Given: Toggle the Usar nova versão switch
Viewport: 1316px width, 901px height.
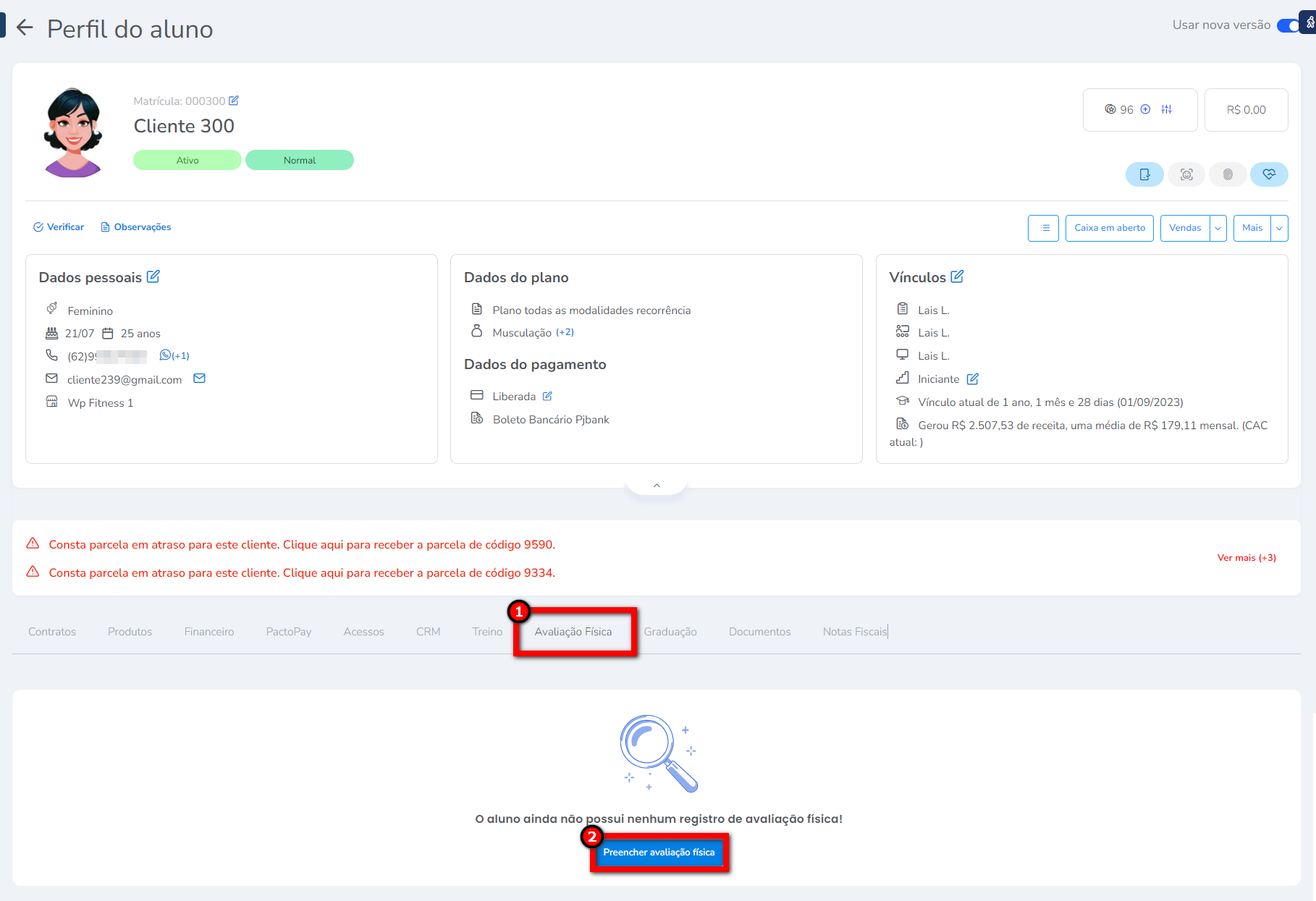Looking at the screenshot, I should (x=1288, y=25).
